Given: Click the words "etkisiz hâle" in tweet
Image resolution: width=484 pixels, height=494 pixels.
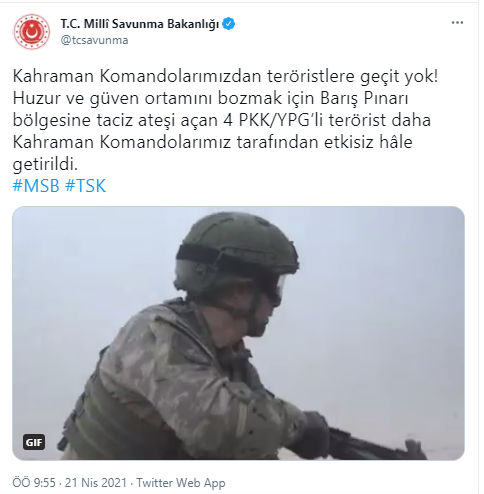Looking at the screenshot, I should (369, 142).
